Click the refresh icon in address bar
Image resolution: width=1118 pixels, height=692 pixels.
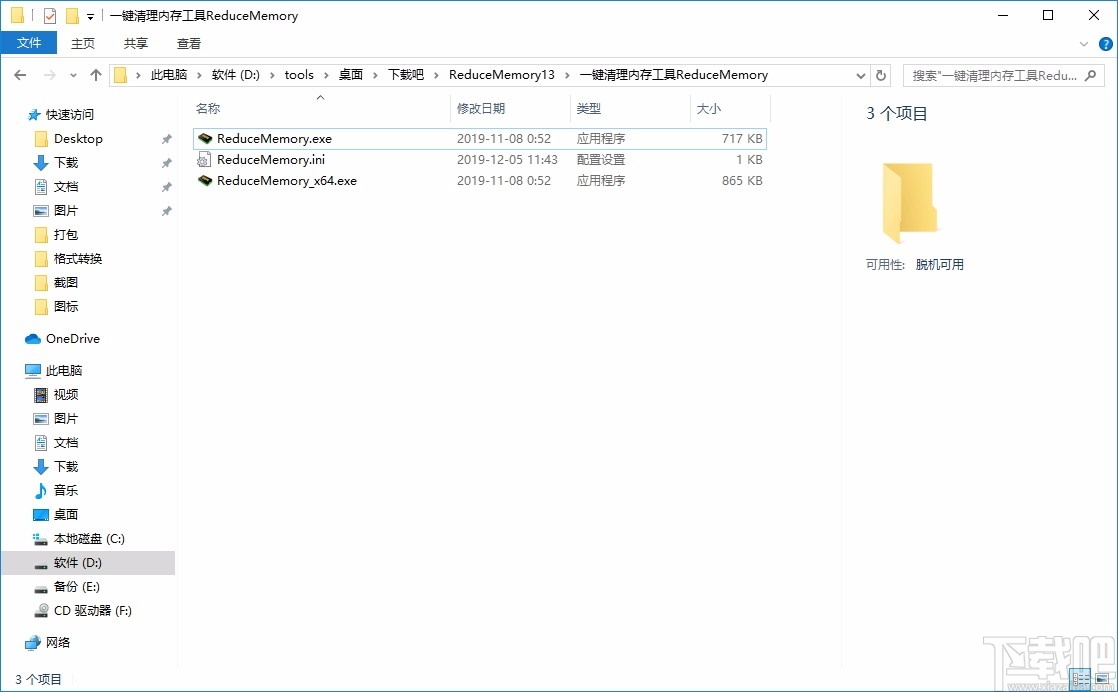879,74
